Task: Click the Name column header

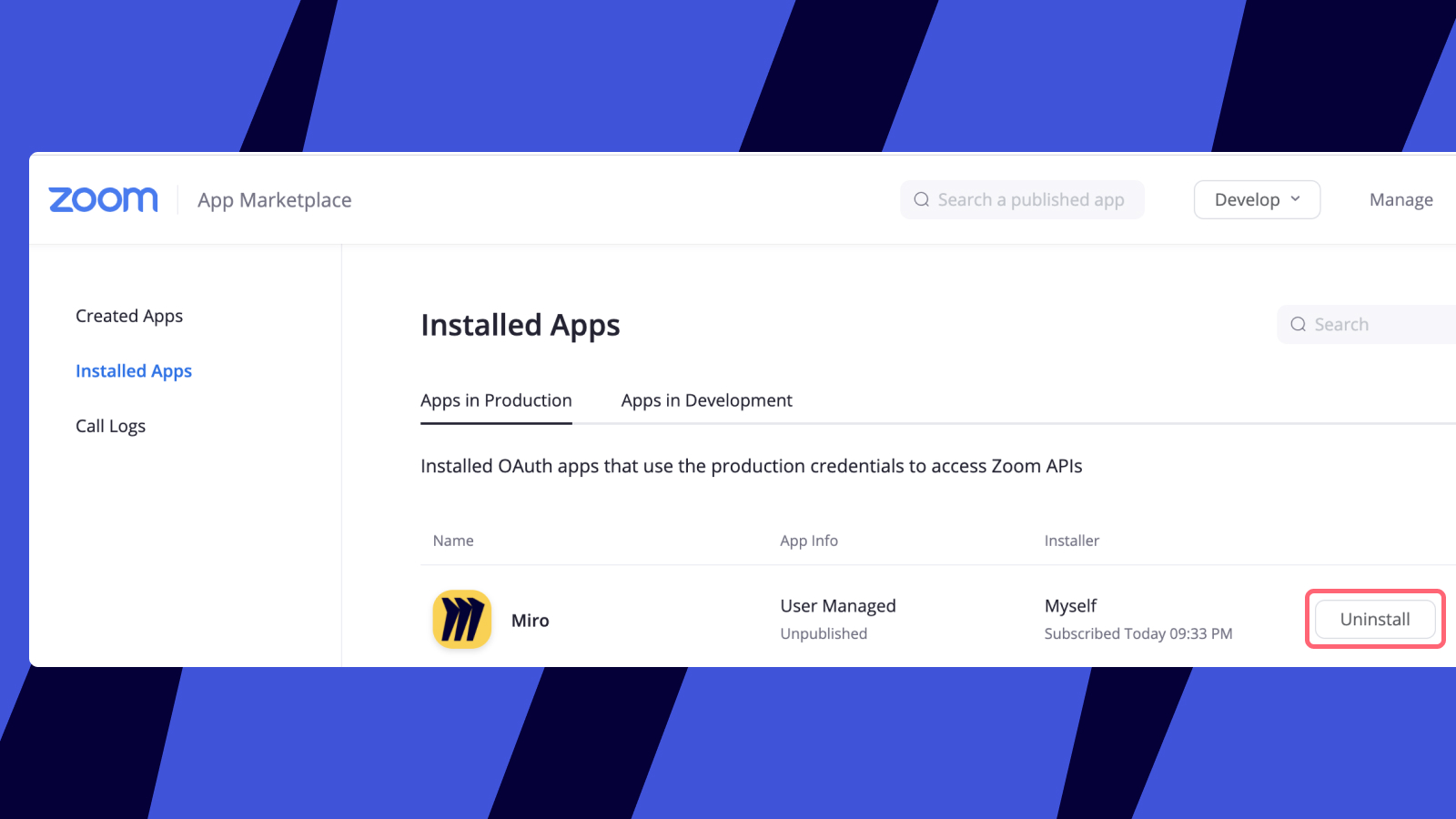Action: coord(453,541)
